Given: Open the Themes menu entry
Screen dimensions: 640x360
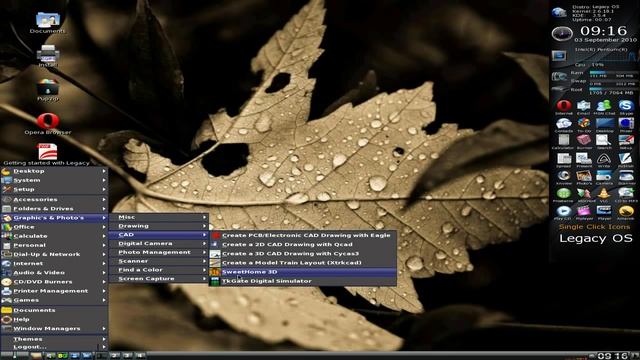Looking at the screenshot, I should pos(54,339).
